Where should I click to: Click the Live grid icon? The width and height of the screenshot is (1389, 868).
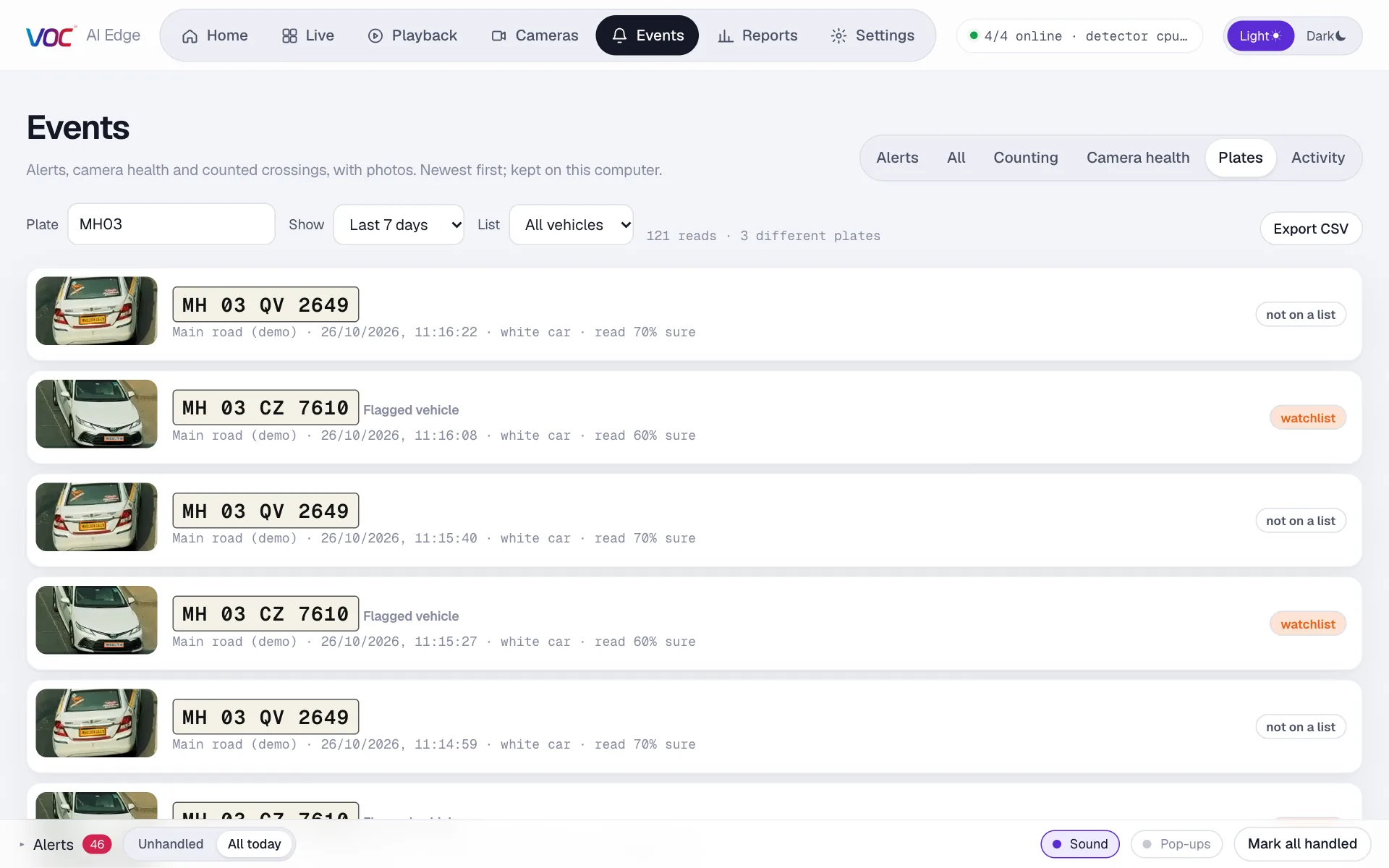(289, 36)
